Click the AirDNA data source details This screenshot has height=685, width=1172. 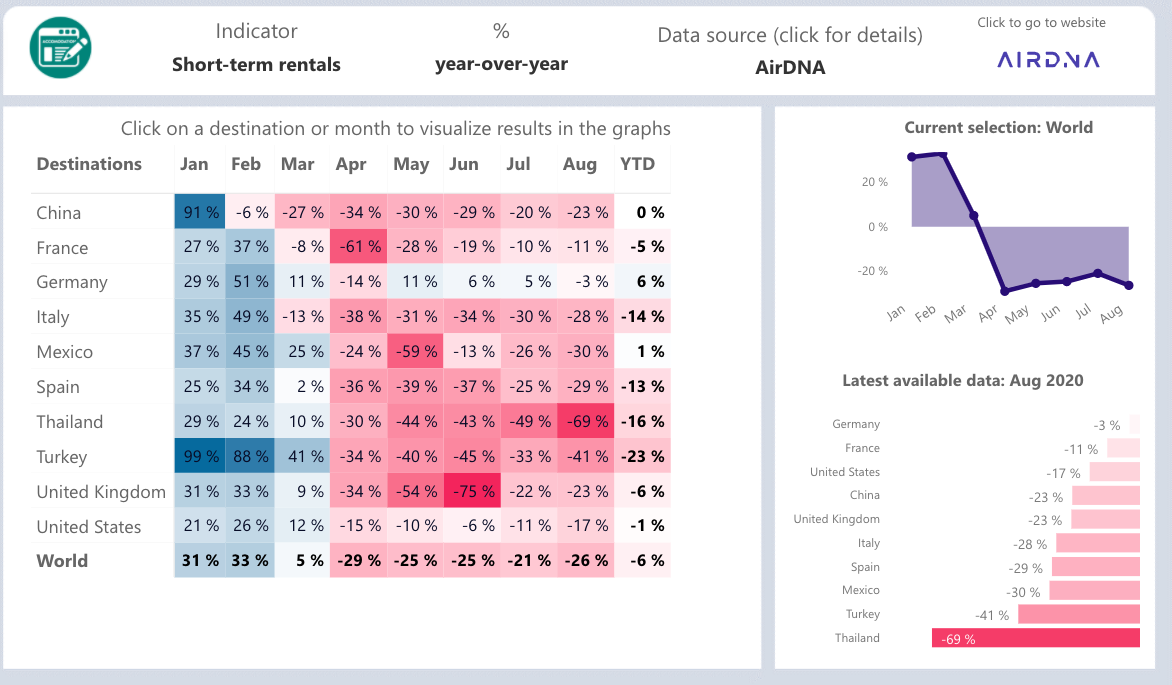coord(790,68)
